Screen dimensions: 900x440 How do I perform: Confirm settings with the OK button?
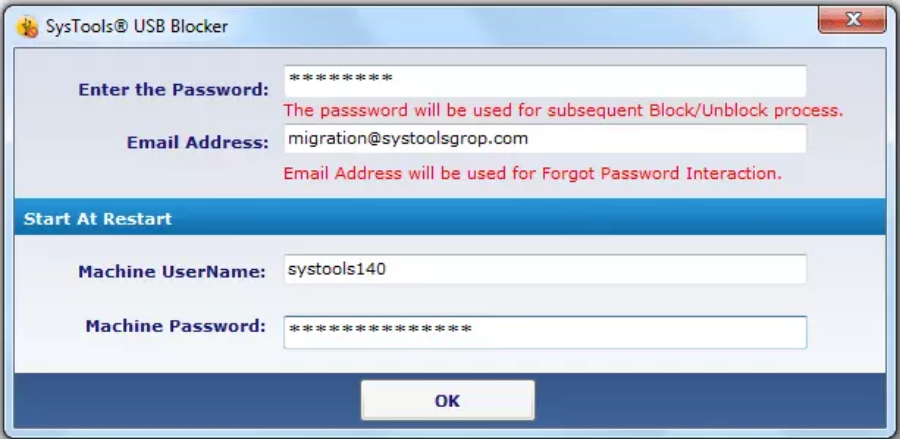[x=448, y=400]
